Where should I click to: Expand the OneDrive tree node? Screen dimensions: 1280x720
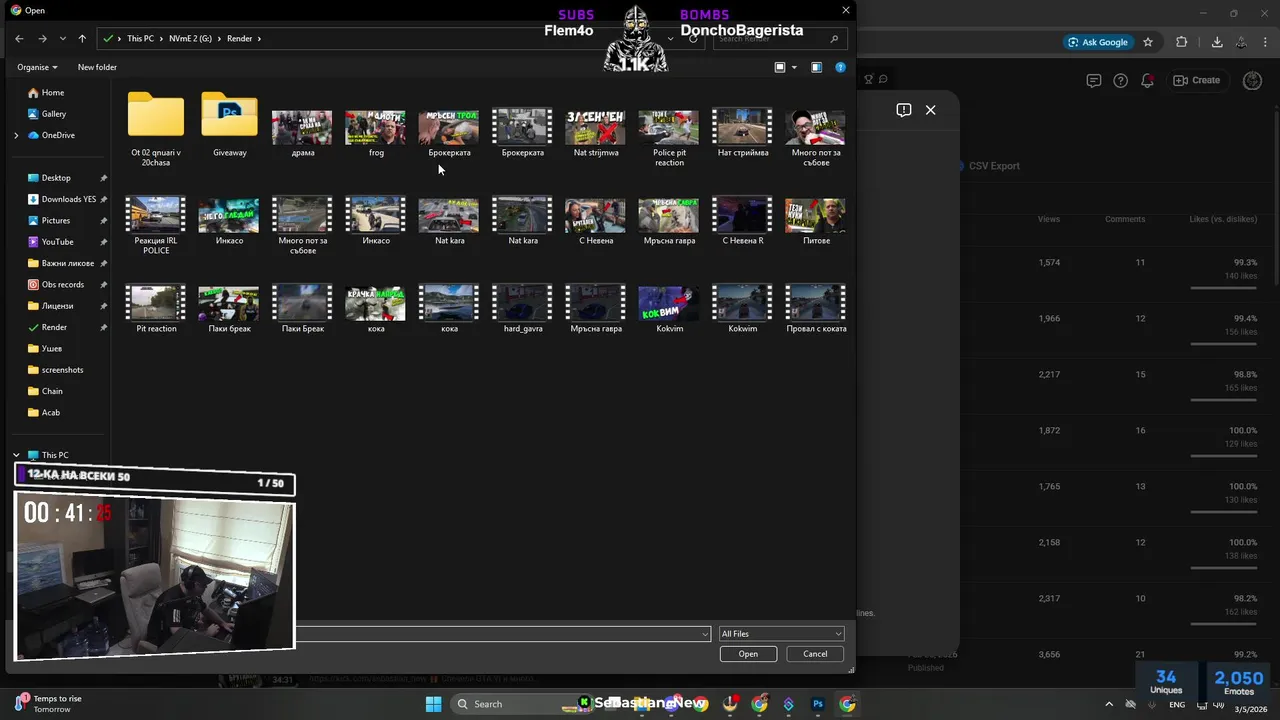tap(16, 135)
